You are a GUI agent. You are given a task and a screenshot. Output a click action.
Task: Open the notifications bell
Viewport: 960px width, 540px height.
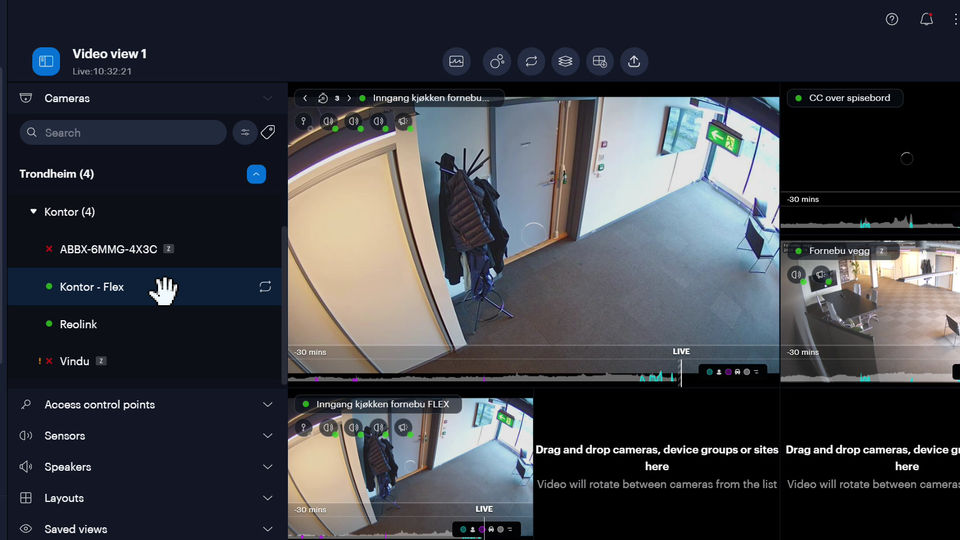pyautogui.click(x=926, y=19)
